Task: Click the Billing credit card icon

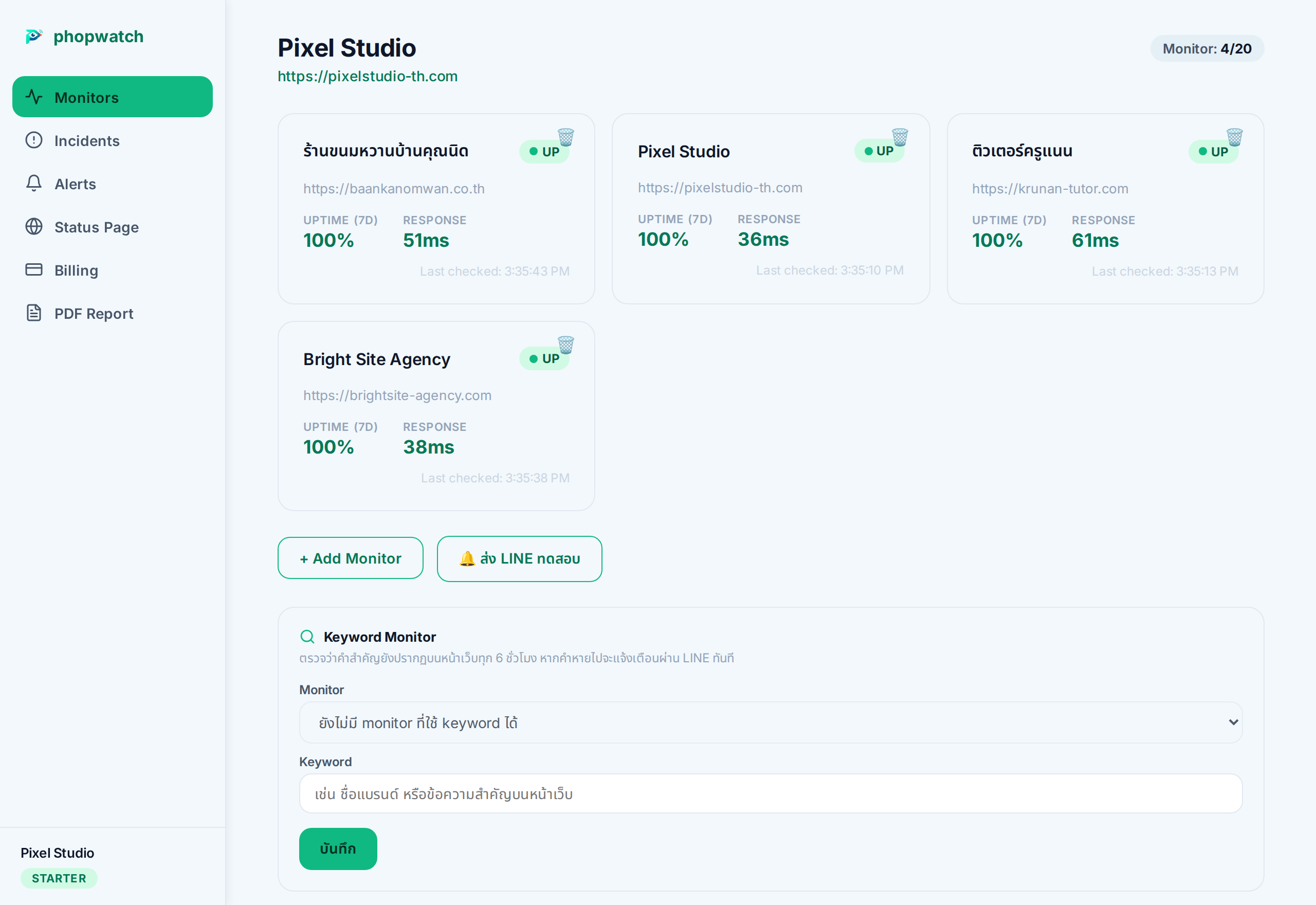Action: 34,269
